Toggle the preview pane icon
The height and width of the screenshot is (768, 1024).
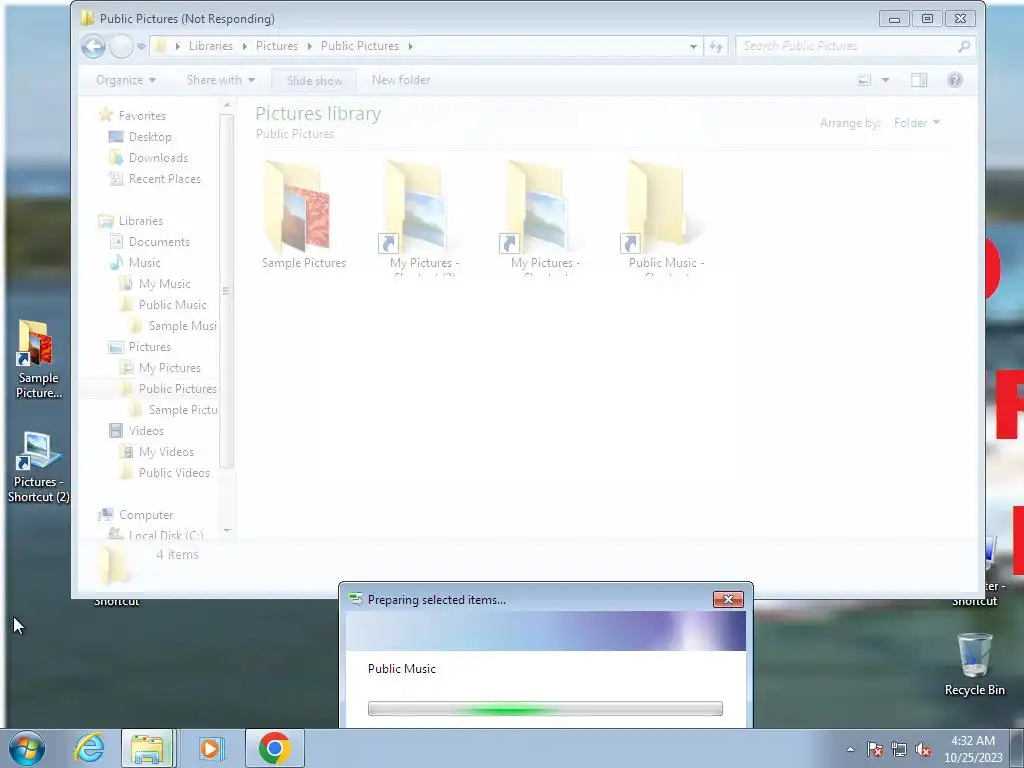pos(919,80)
